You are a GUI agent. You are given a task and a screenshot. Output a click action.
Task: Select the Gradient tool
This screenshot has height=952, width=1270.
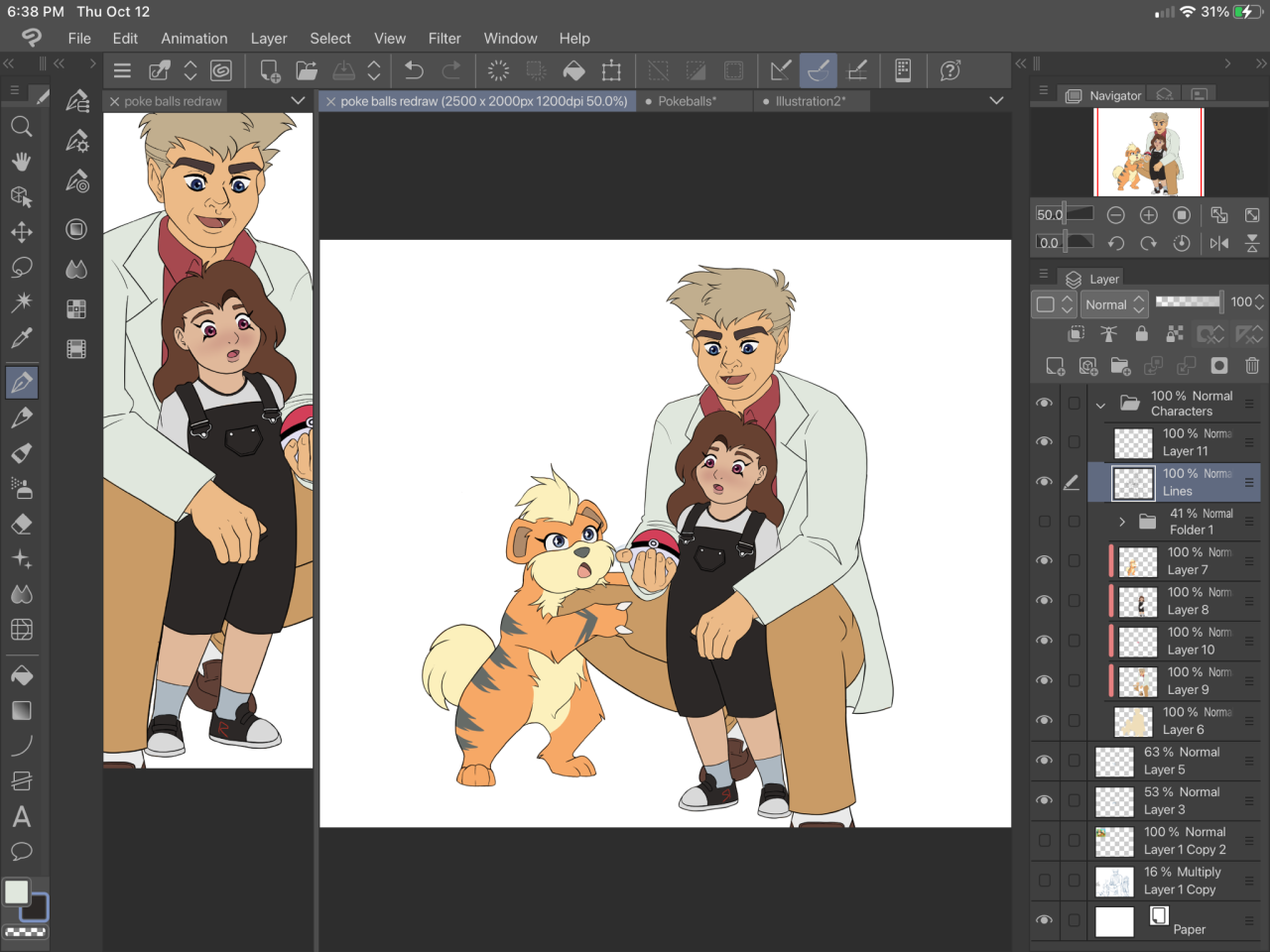point(21,711)
